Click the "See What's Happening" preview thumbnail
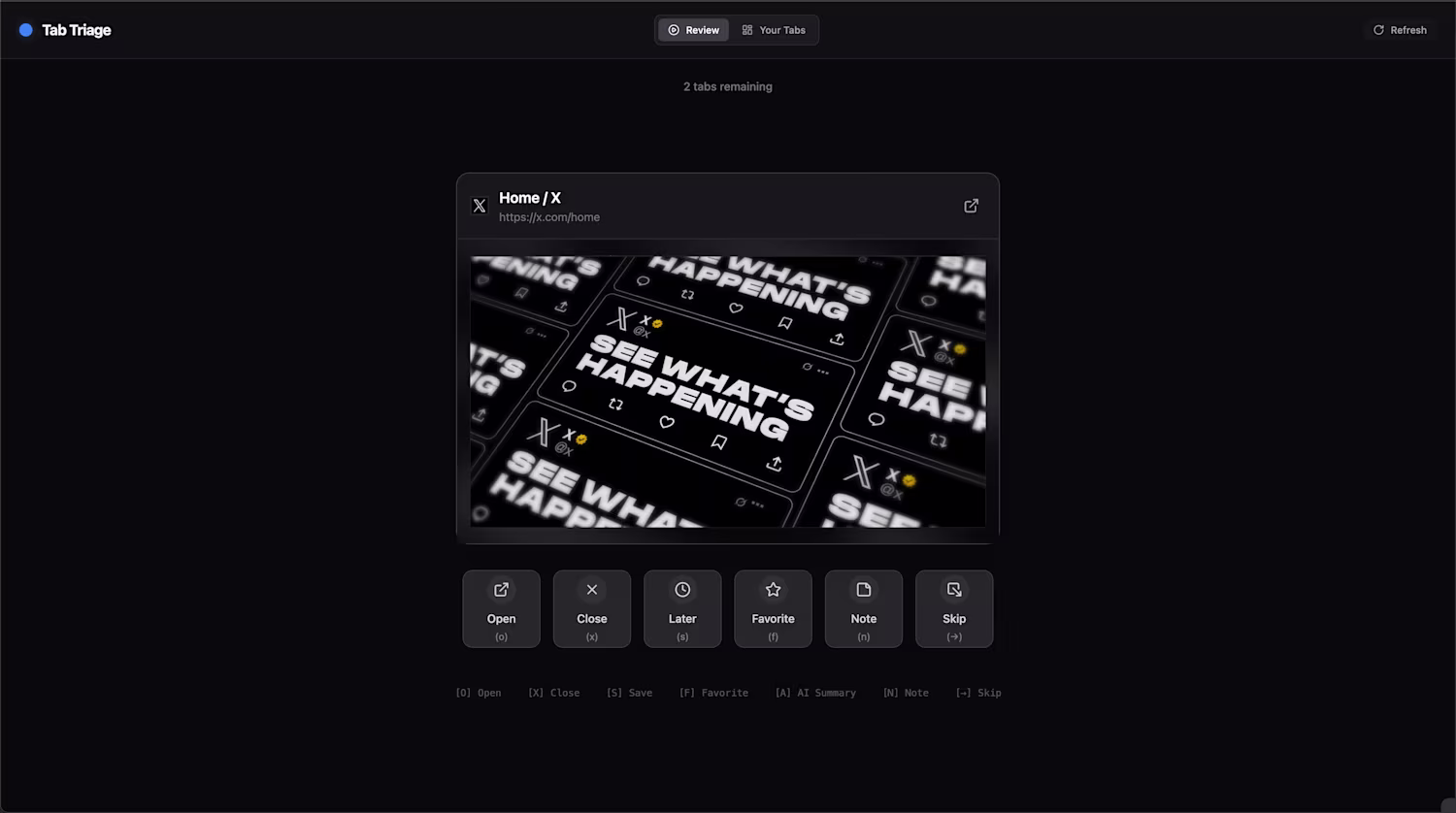This screenshot has width=1456, height=813. coord(728,392)
